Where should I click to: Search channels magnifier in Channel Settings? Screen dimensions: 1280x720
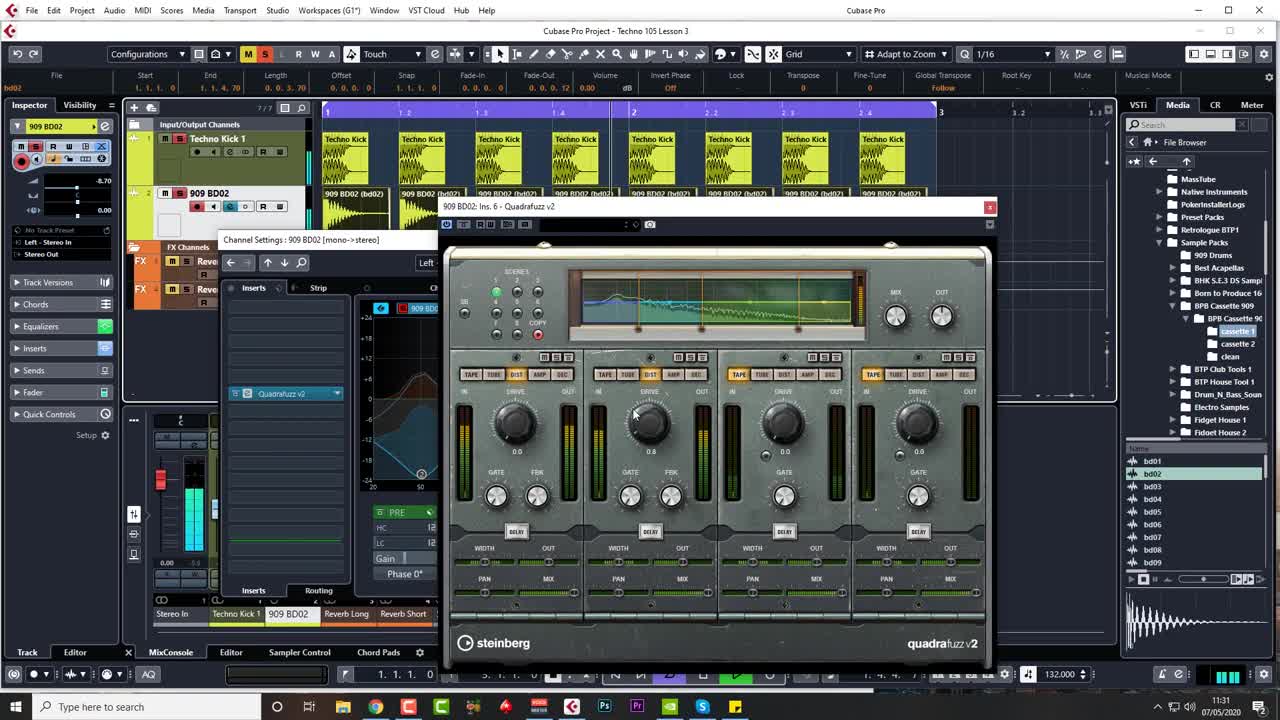pyautogui.click(x=301, y=262)
